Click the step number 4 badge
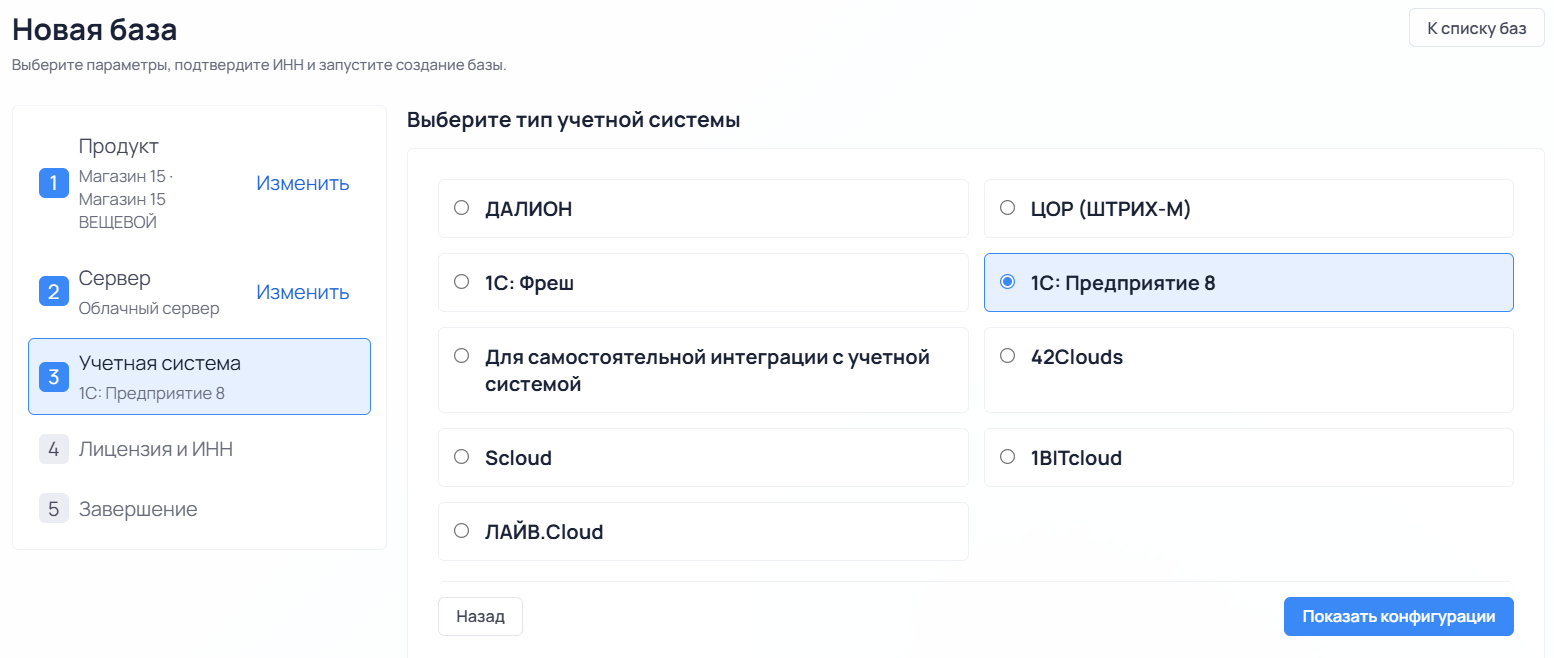This screenshot has height=658, width=1554. point(54,449)
